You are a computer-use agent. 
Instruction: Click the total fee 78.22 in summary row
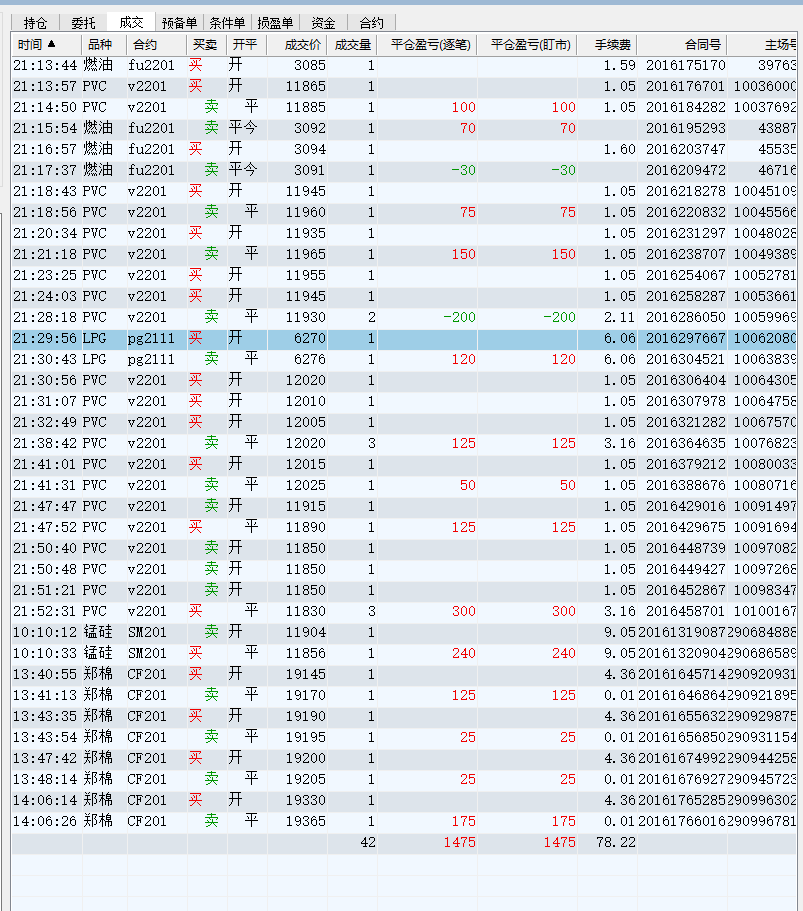click(616, 842)
